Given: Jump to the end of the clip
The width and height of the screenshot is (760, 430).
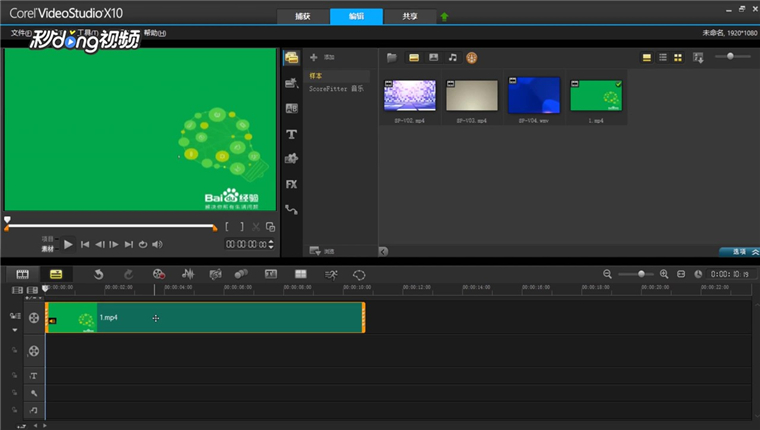Looking at the screenshot, I should (x=128, y=244).
